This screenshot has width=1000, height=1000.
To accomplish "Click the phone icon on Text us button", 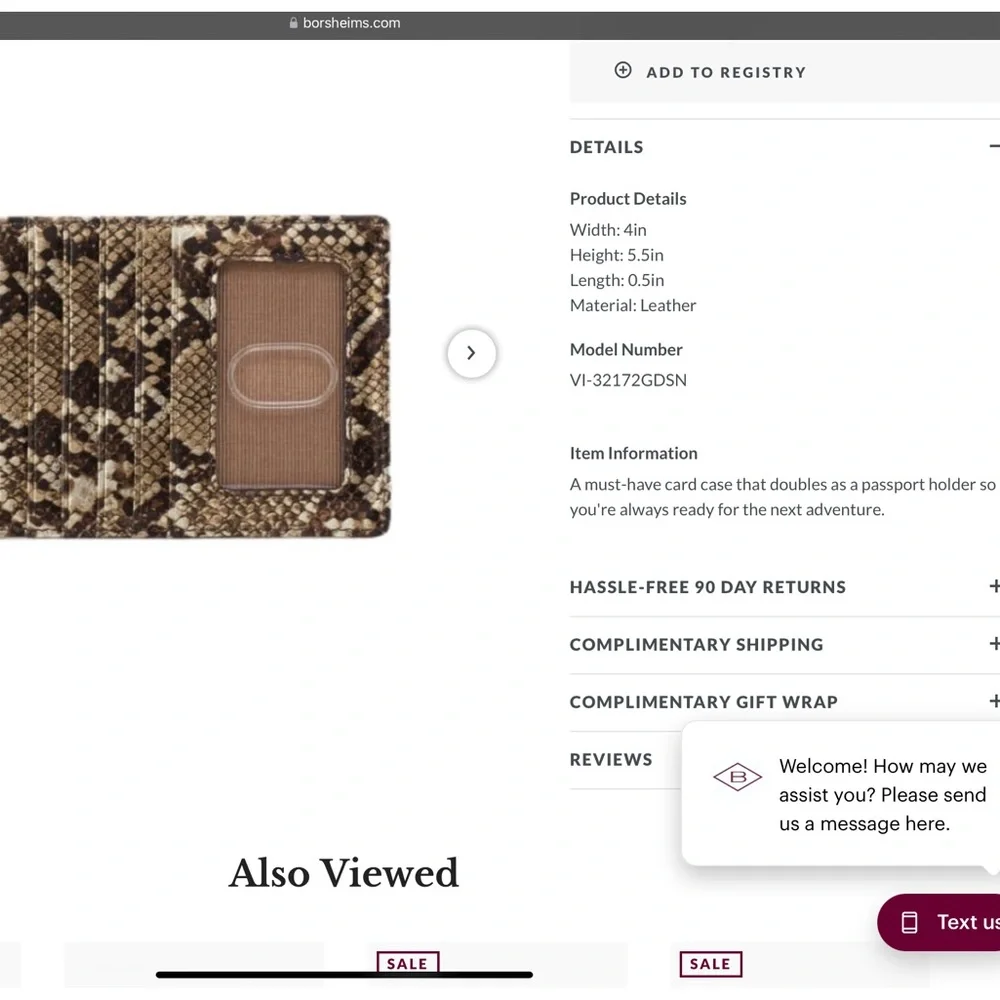I will [909, 922].
